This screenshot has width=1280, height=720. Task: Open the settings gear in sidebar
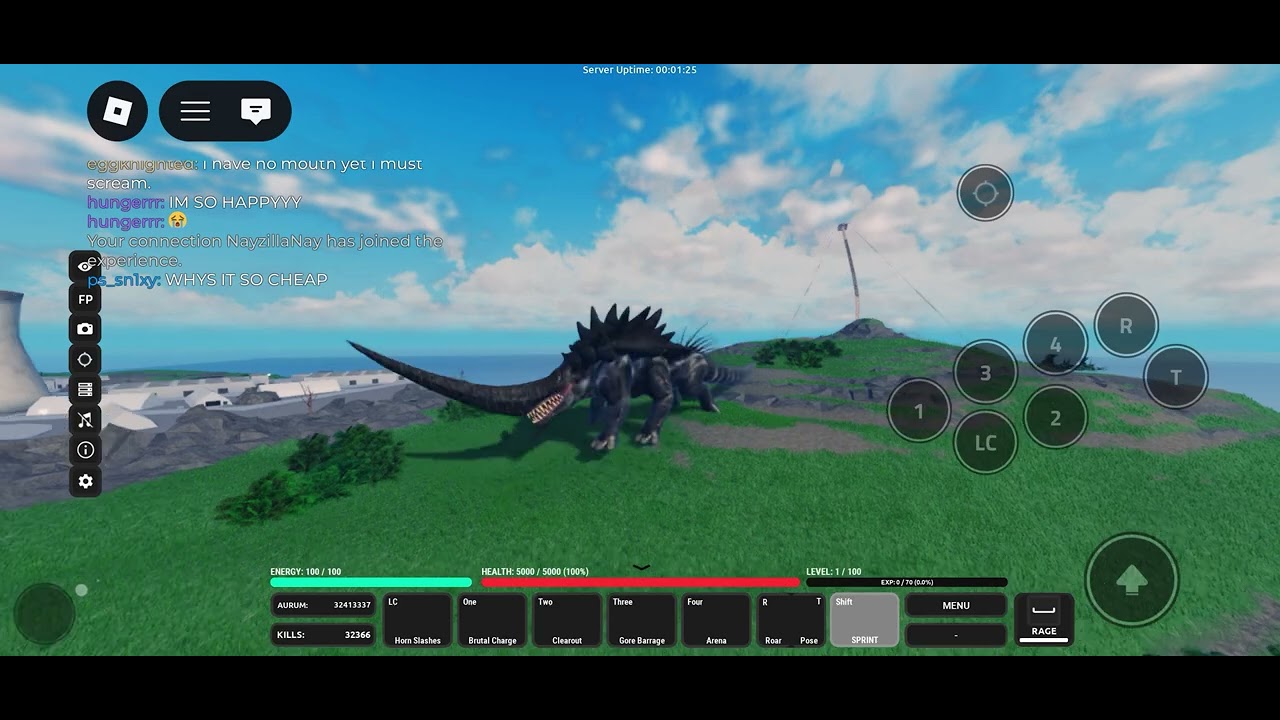pos(85,481)
